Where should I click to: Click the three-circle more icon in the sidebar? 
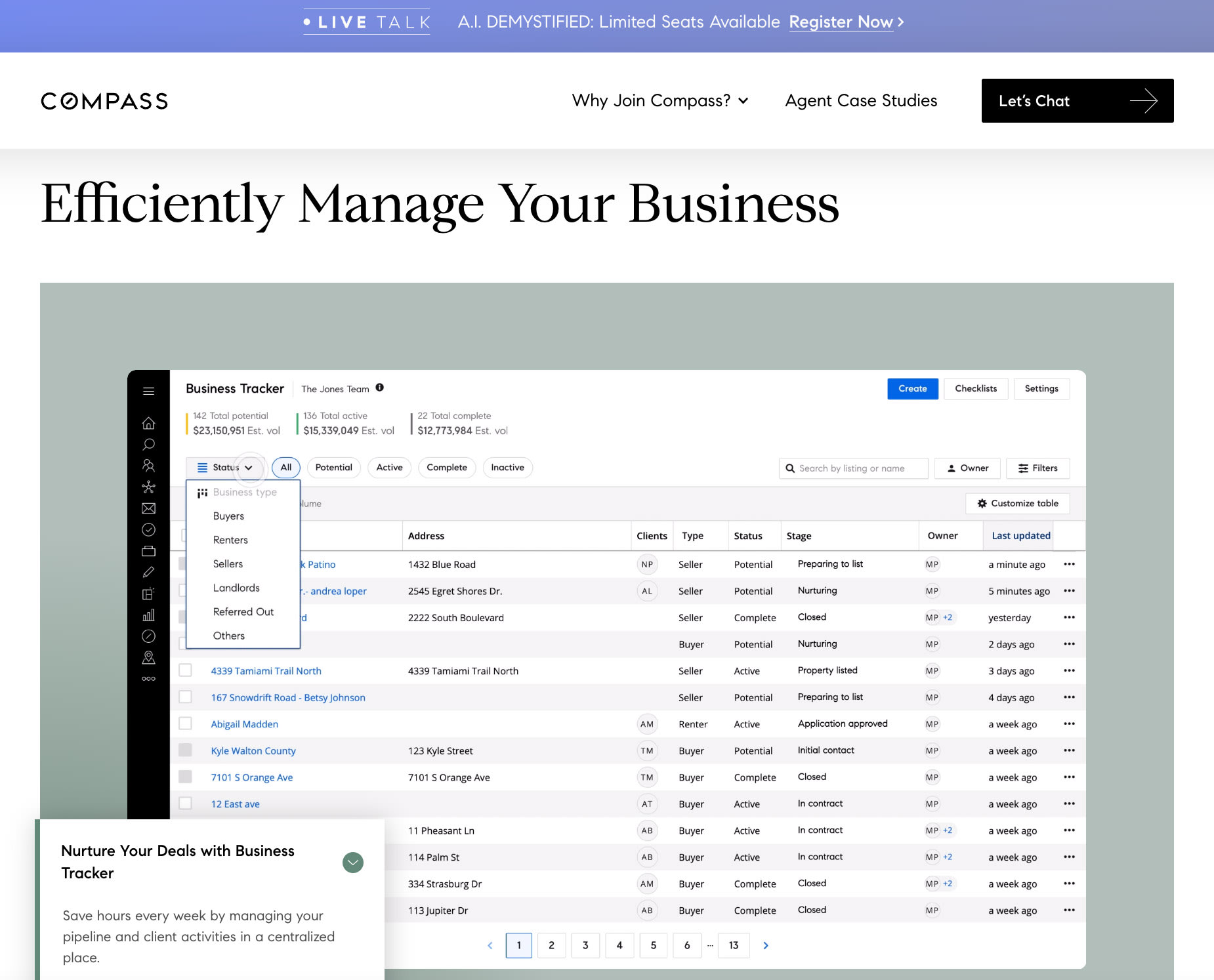coord(149,679)
